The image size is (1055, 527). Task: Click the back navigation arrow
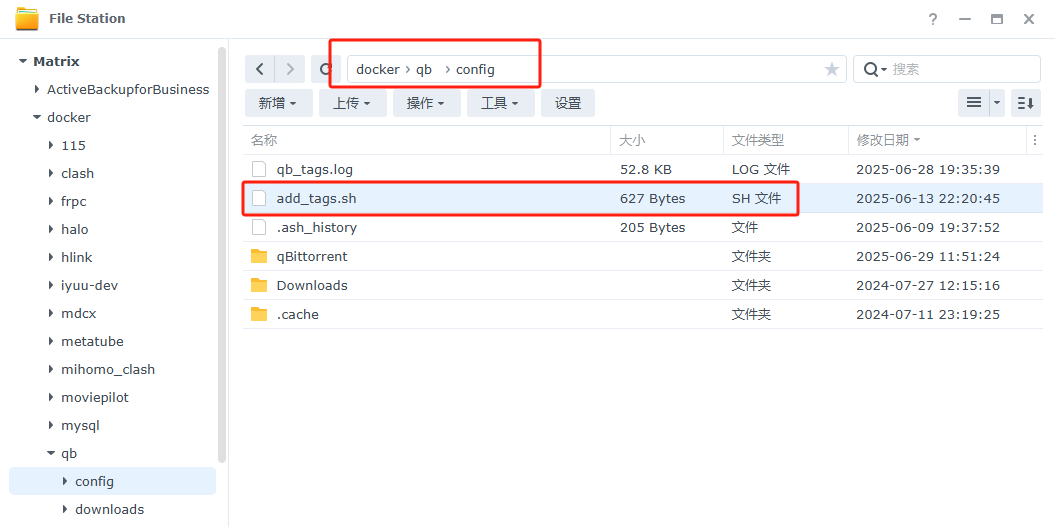260,69
